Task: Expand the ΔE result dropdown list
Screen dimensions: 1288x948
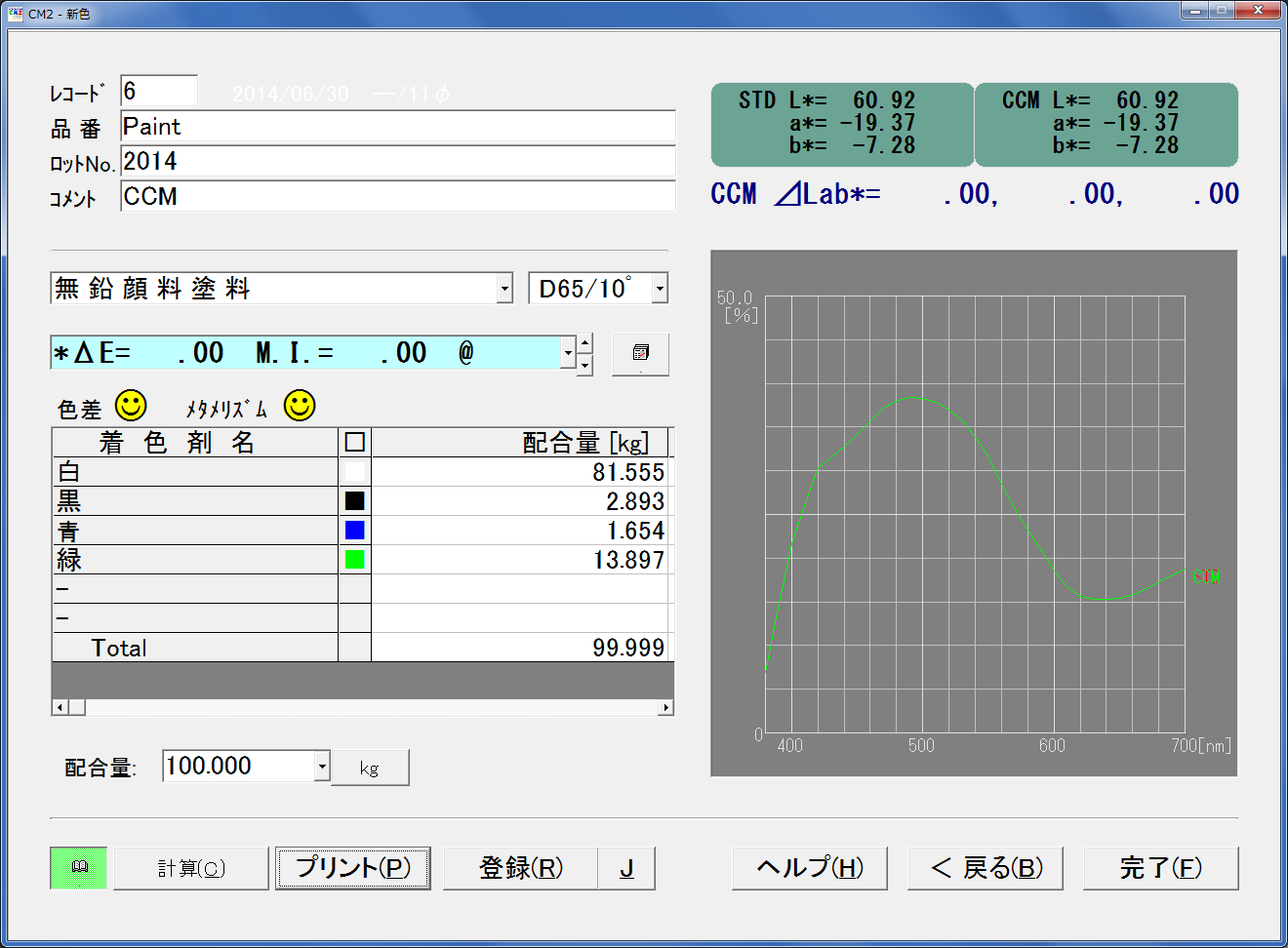Action: coord(568,353)
